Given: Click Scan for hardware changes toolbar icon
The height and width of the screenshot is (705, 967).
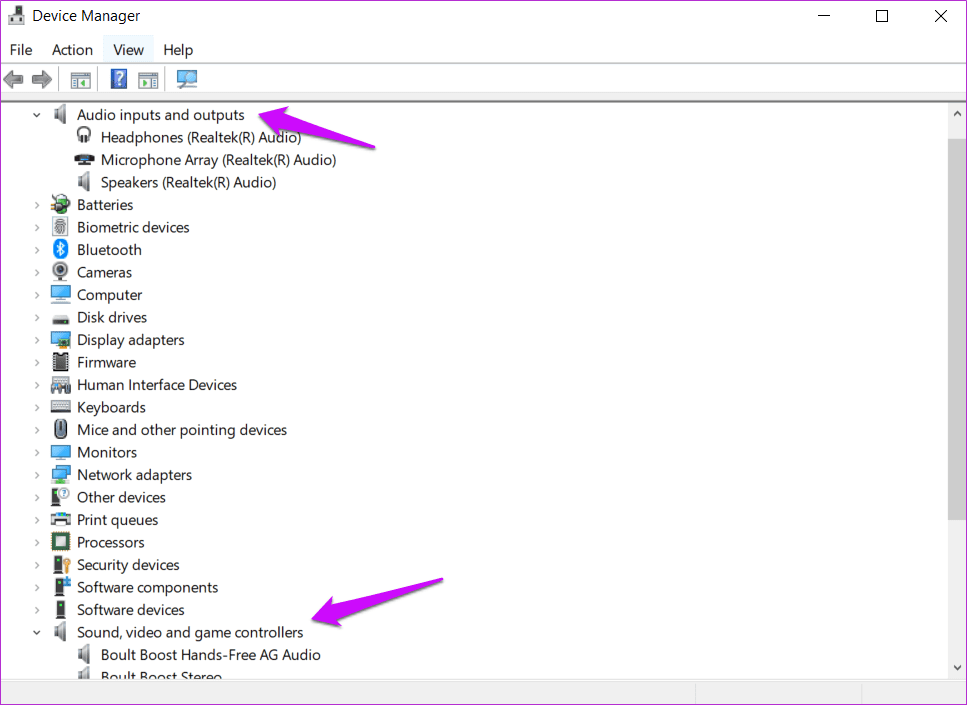Looking at the screenshot, I should (187, 79).
